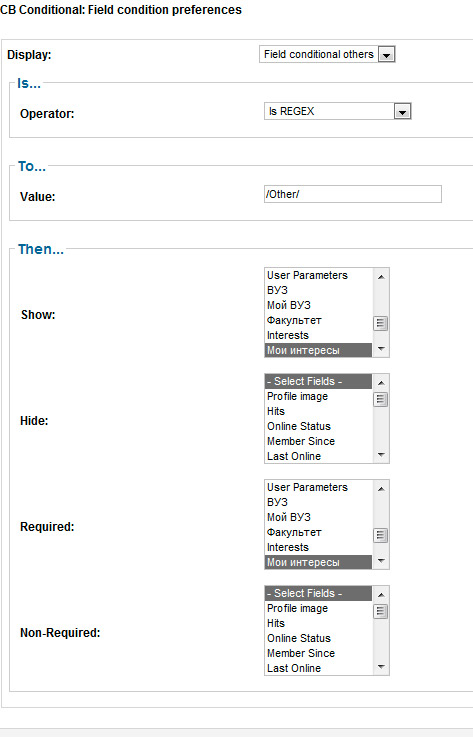Screen dimensions: 473x737
Task: Click the Non-Required list's down scroll arrow
Action: tap(381, 666)
